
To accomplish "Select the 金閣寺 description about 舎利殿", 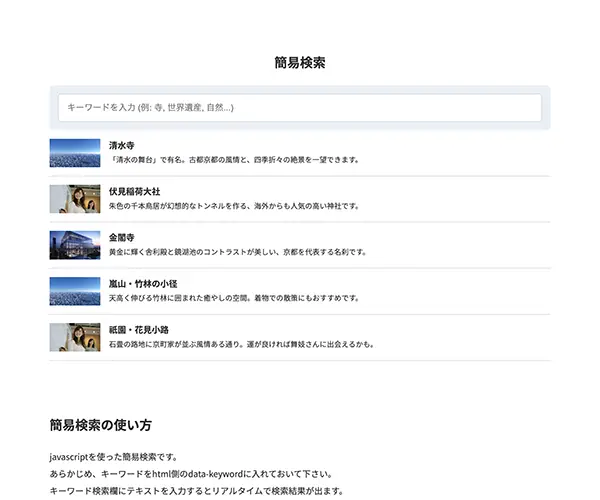I will (x=237, y=252).
